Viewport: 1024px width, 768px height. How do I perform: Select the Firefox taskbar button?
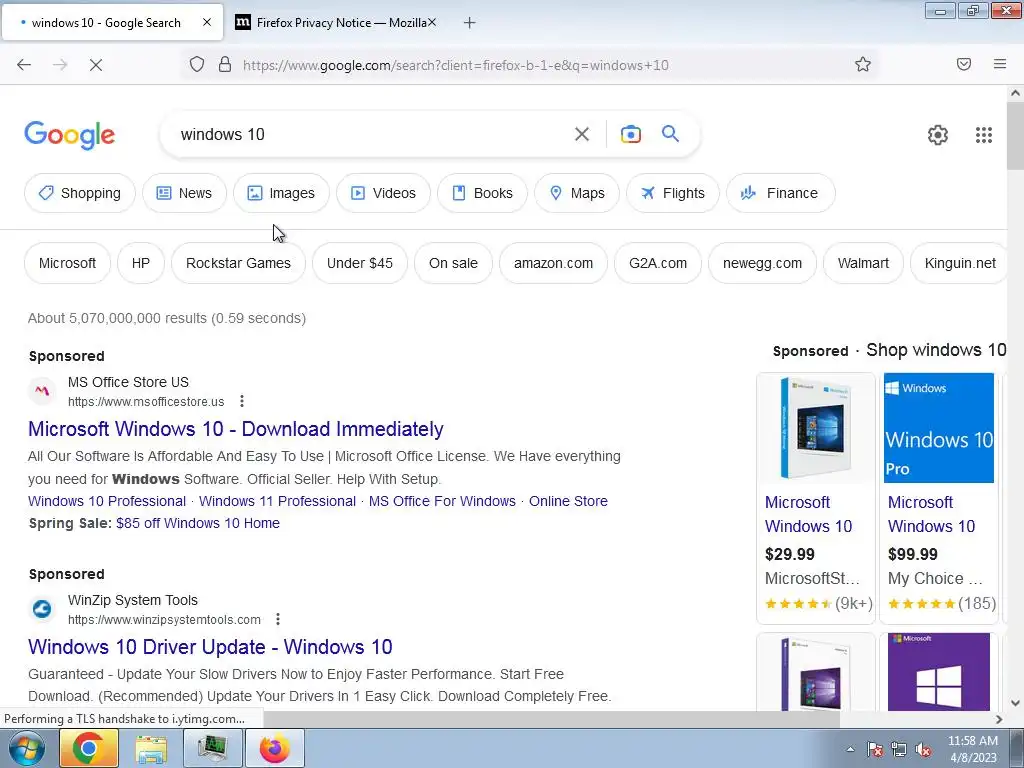[x=274, y=748]
